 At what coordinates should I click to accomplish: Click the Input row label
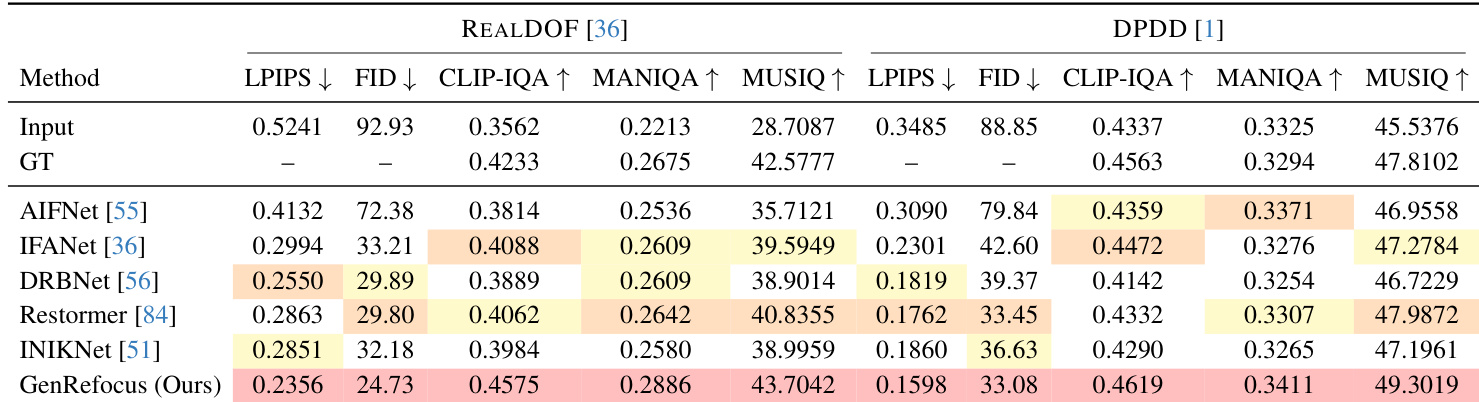[x=47, y=128]
